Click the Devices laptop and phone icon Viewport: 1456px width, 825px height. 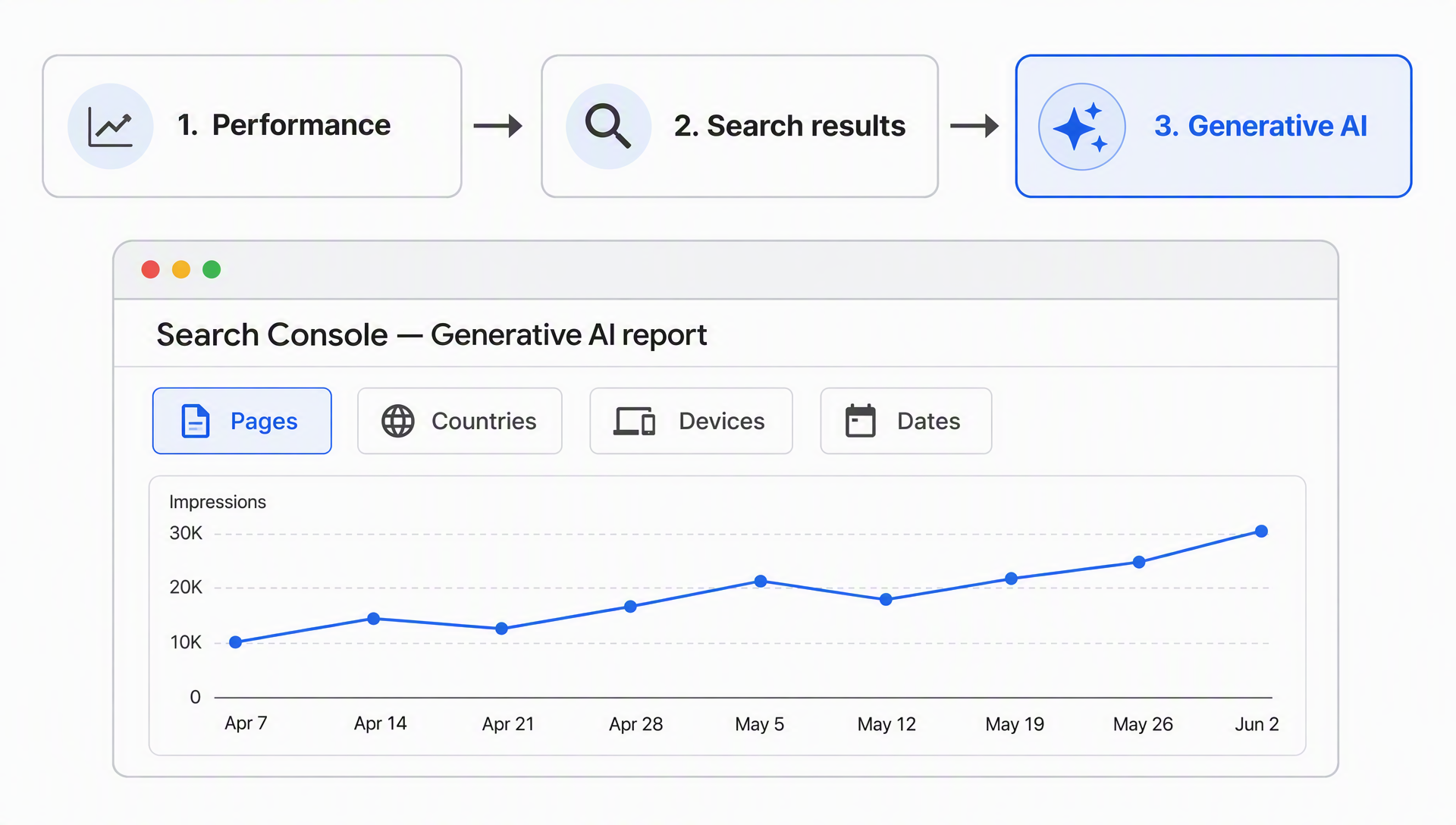[x=635, y=421]
